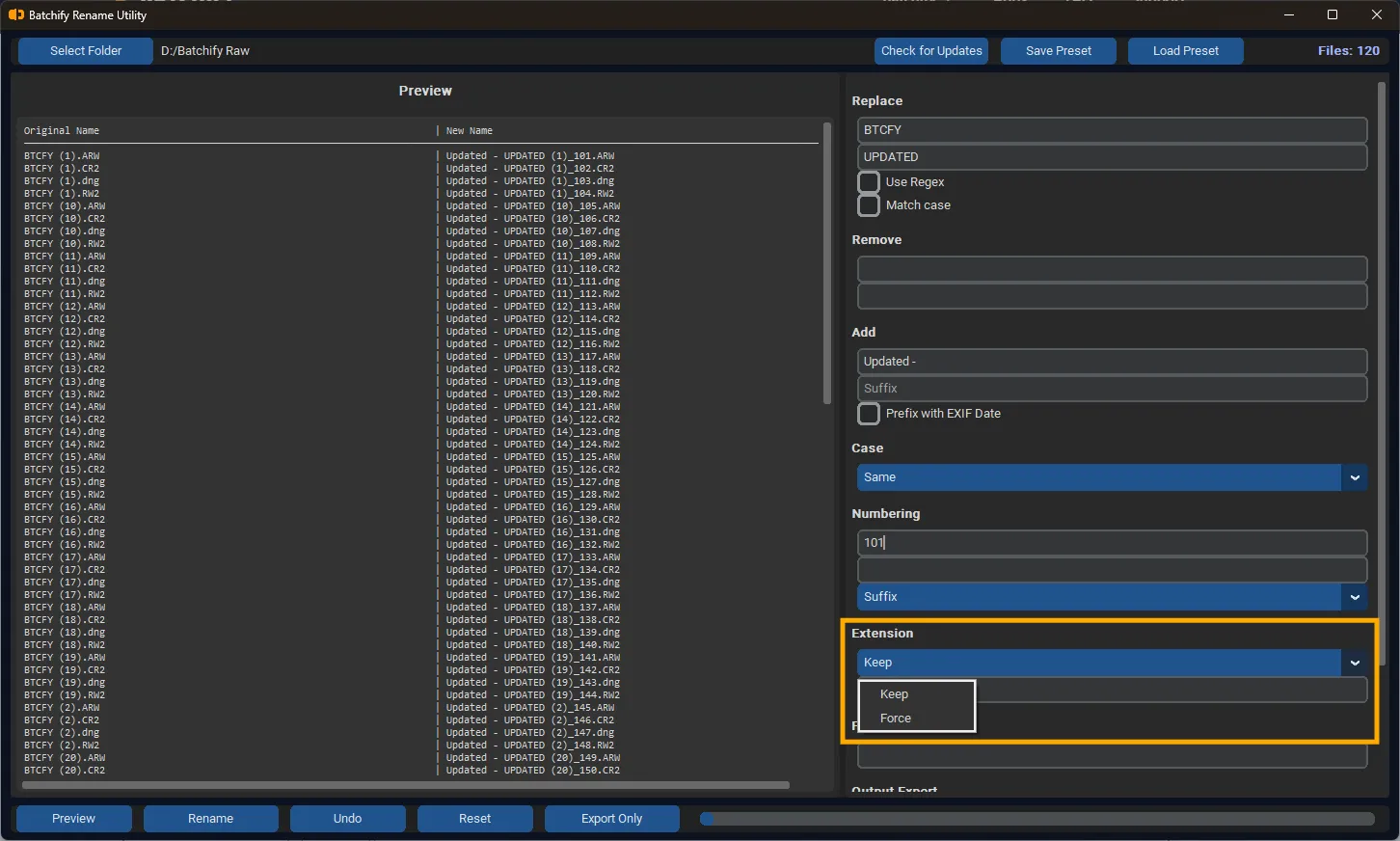Run the Preview action

pos(73,818)
